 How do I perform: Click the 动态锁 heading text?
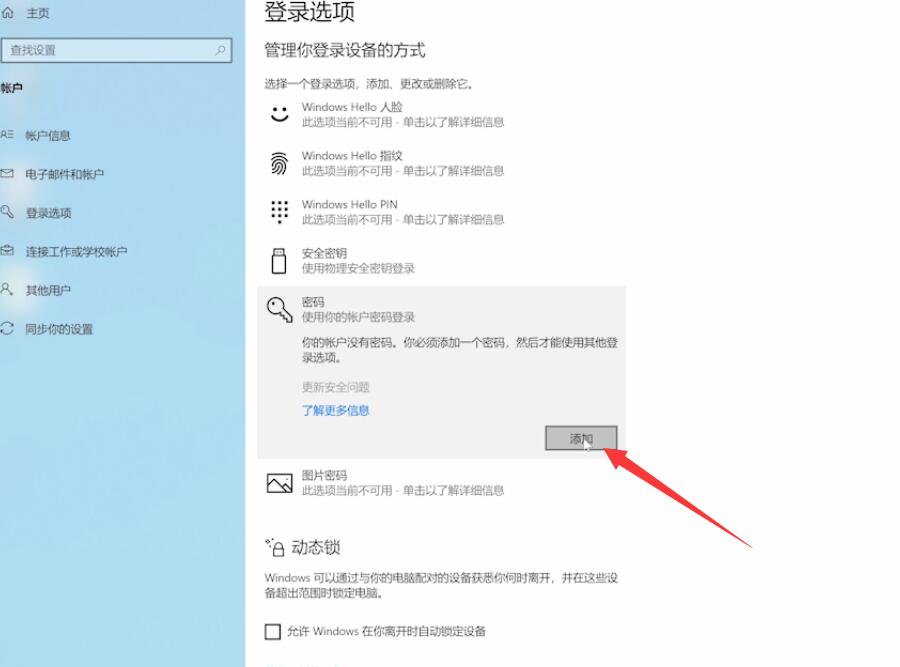coord(316,548)
